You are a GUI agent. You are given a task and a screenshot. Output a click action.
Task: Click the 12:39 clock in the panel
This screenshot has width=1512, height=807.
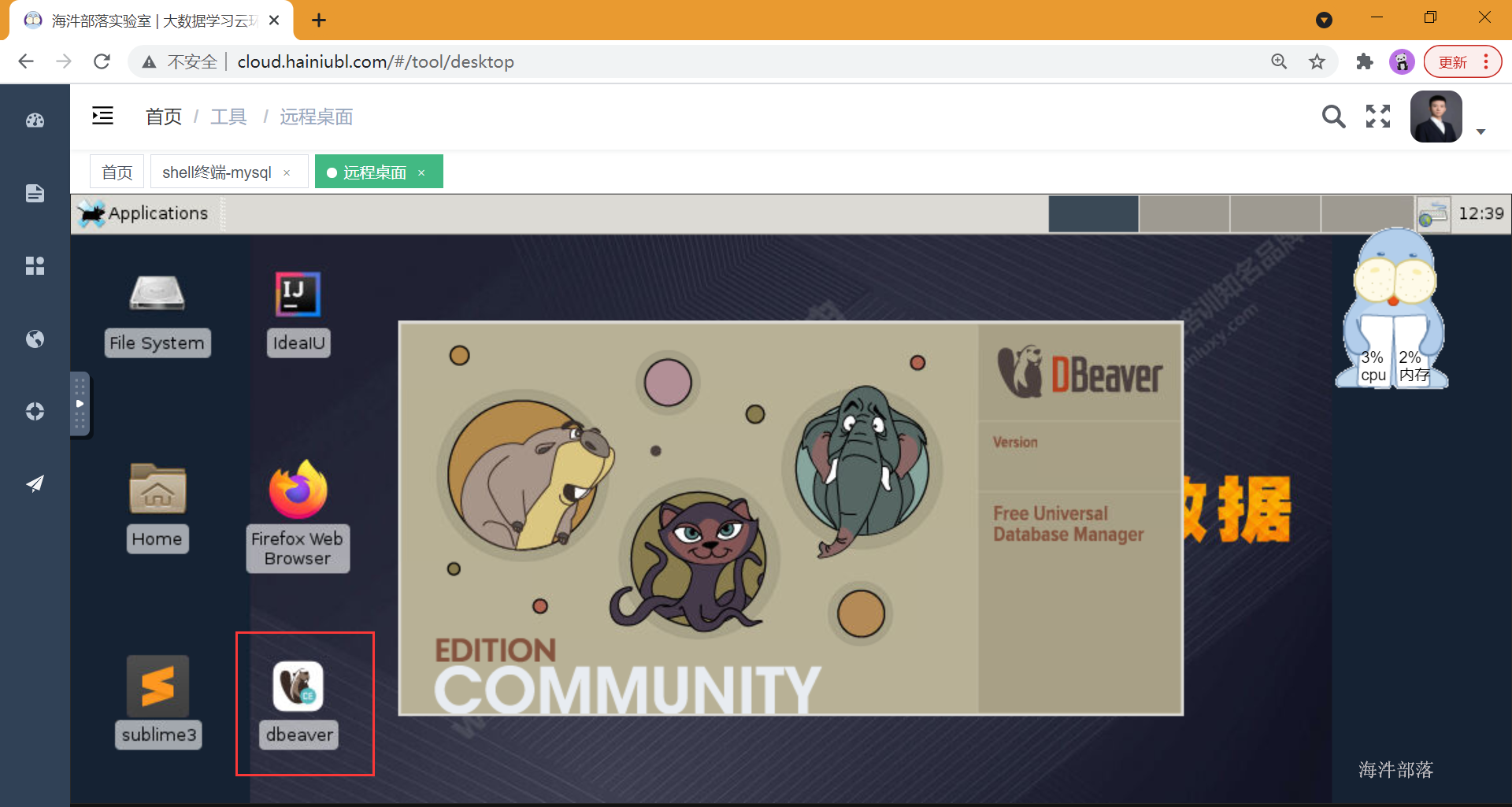1480,213
